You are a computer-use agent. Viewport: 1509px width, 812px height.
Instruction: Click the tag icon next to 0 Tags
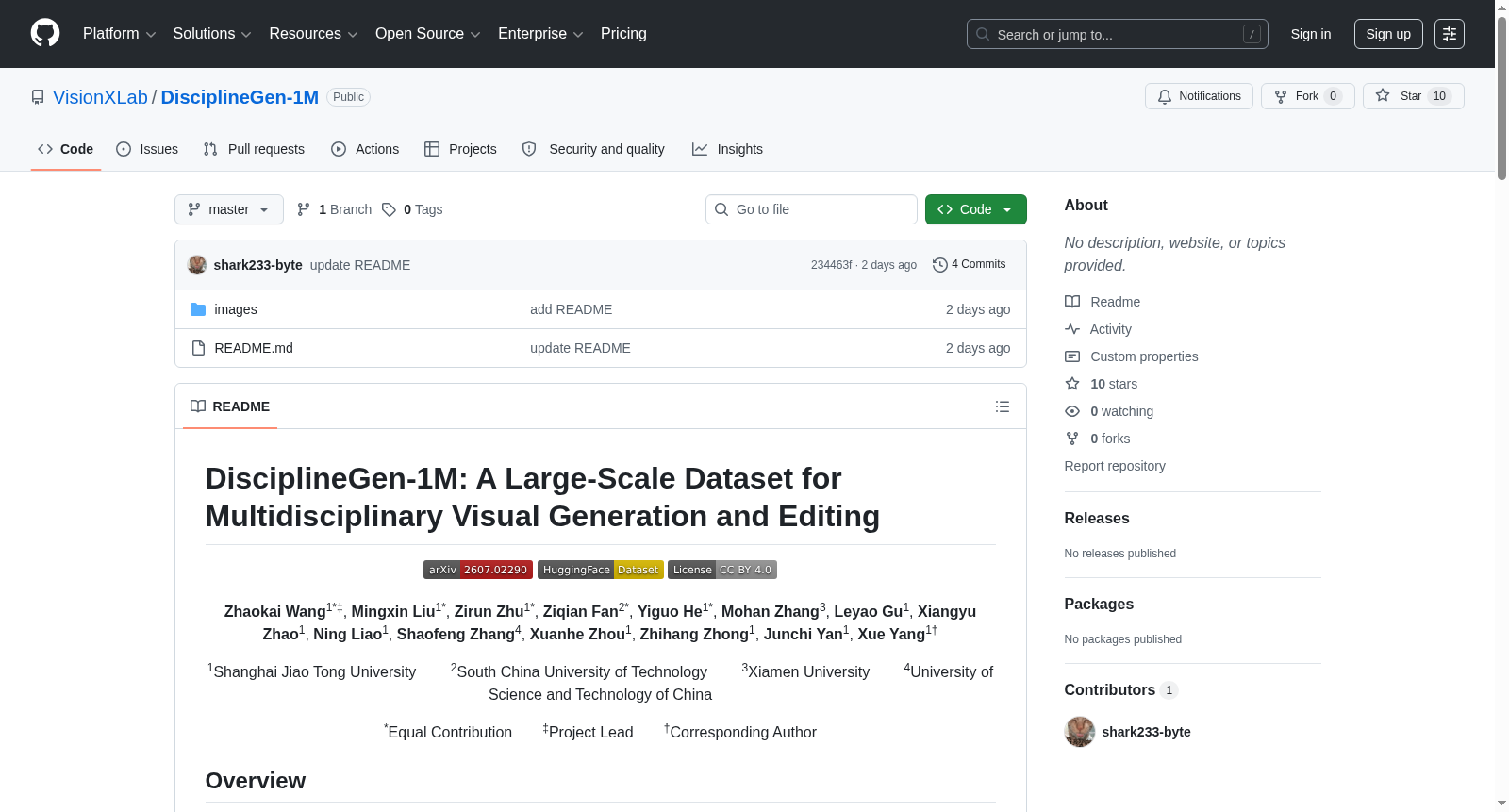(389, 209)
